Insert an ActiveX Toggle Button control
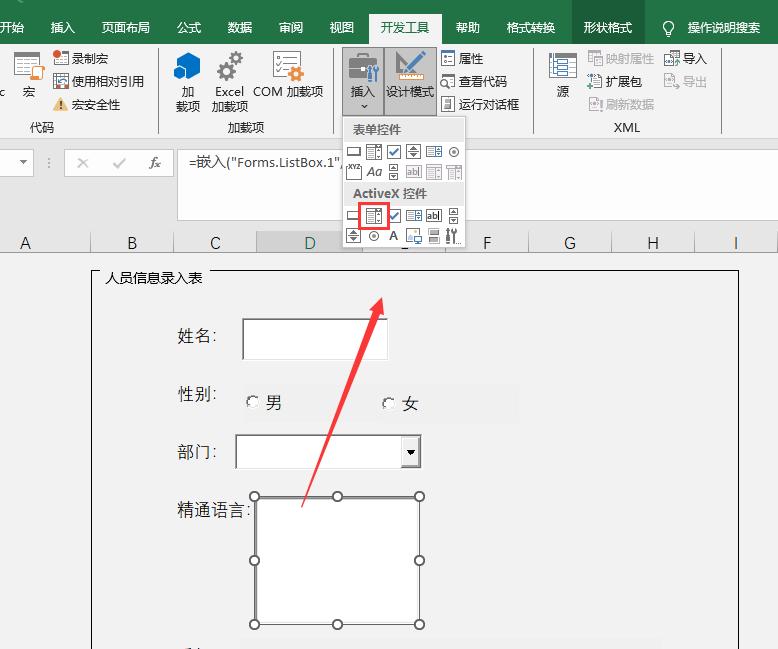 (434, 236)
